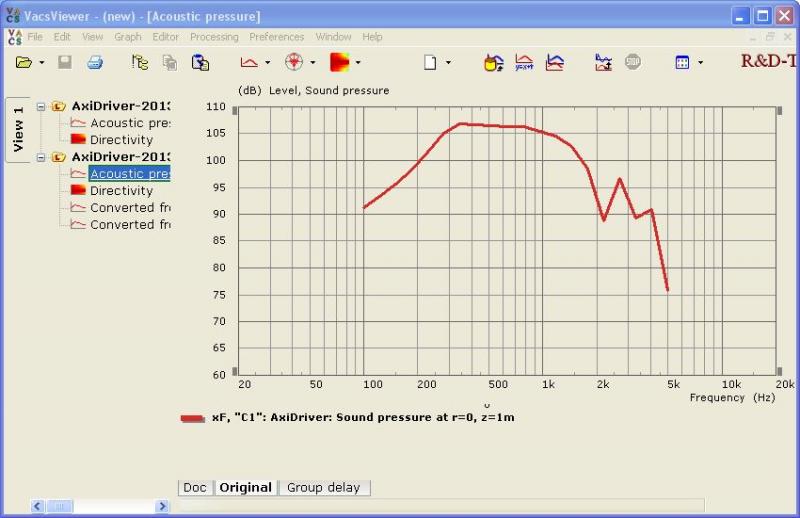Open the File menu

pos(35,37)
